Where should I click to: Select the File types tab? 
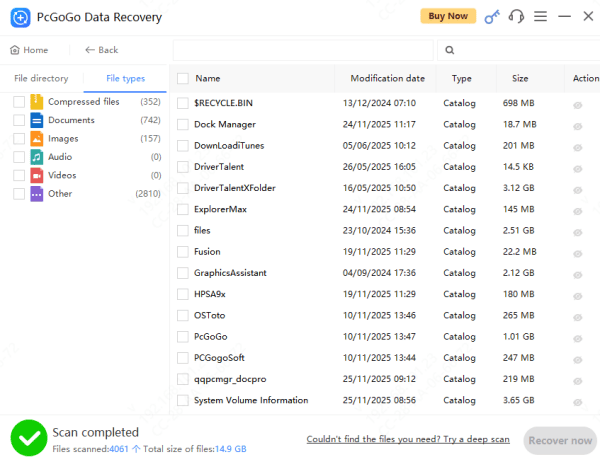(x=125, y=79)
